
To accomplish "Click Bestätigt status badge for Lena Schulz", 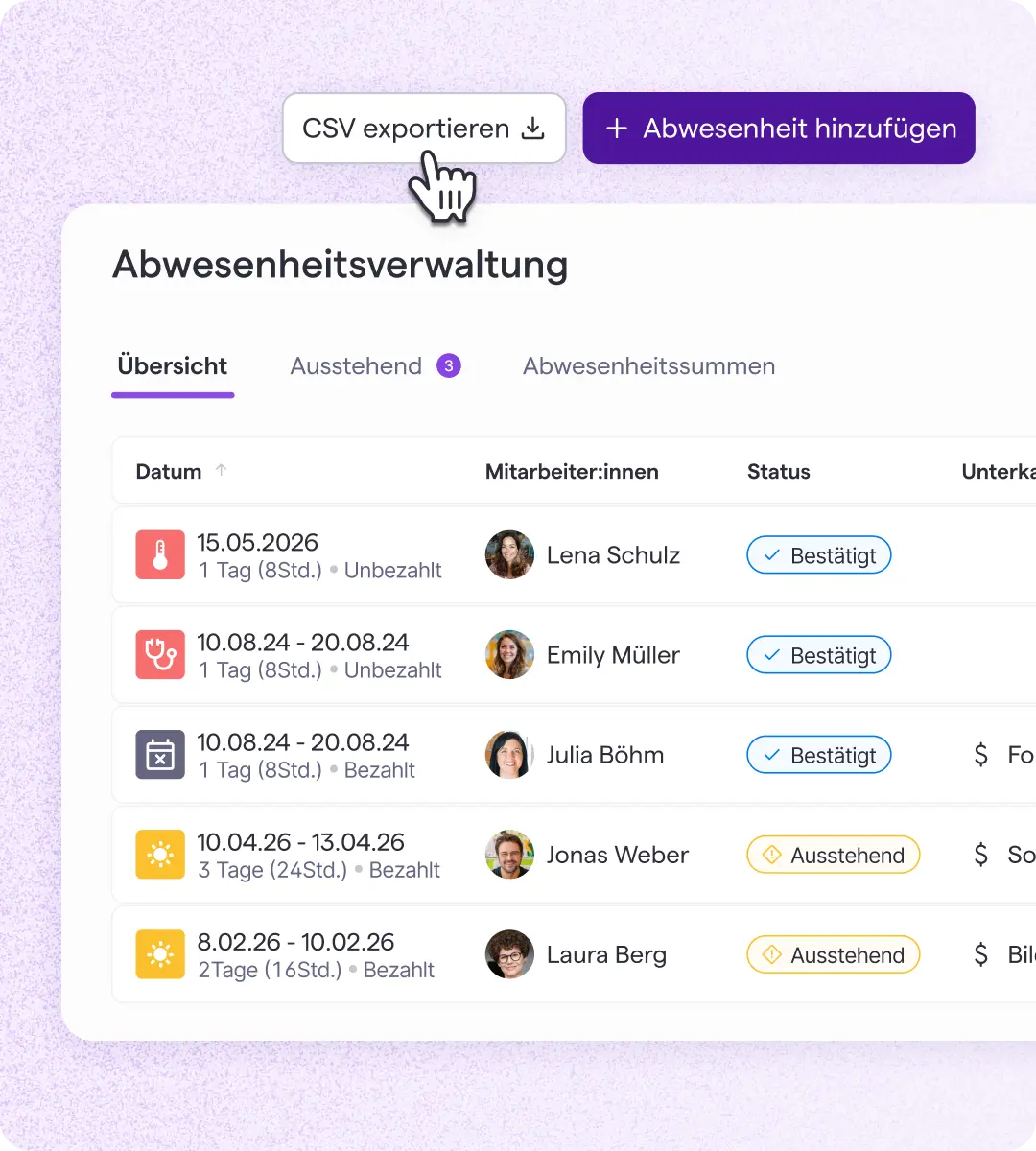I will [x=819, y=555].
